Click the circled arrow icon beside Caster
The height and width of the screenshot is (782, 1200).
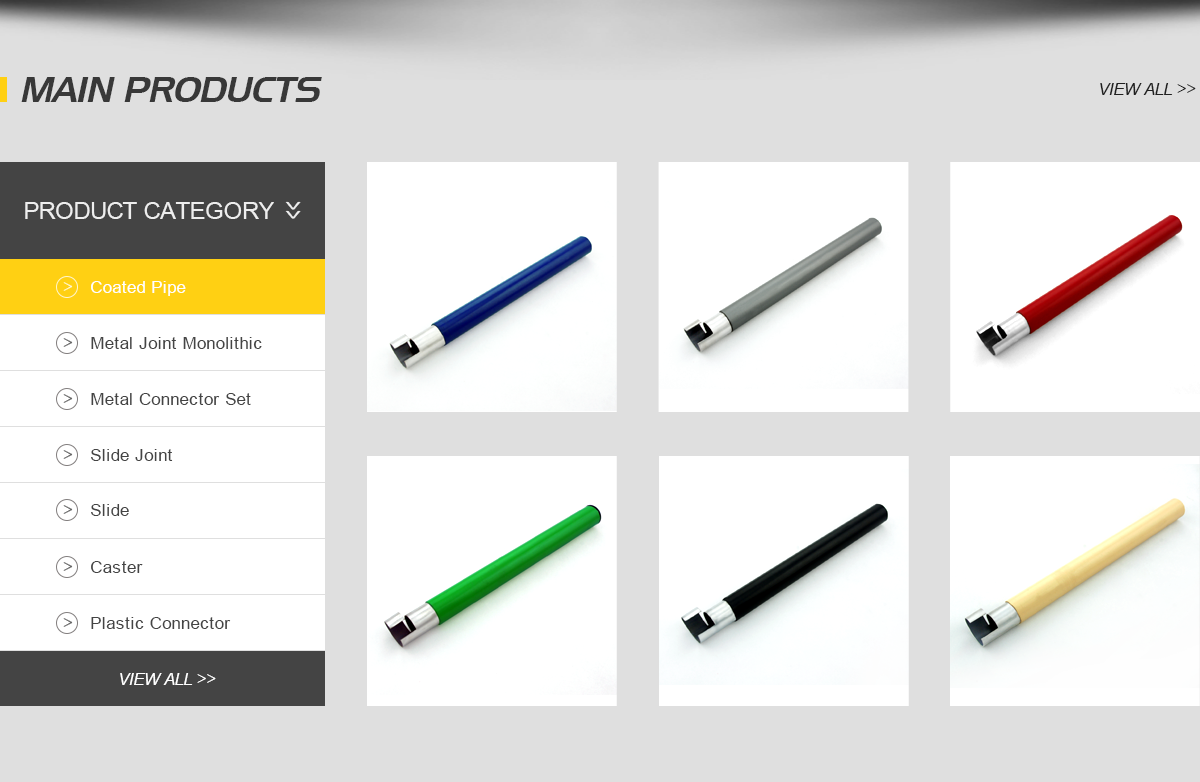[67, 567]
